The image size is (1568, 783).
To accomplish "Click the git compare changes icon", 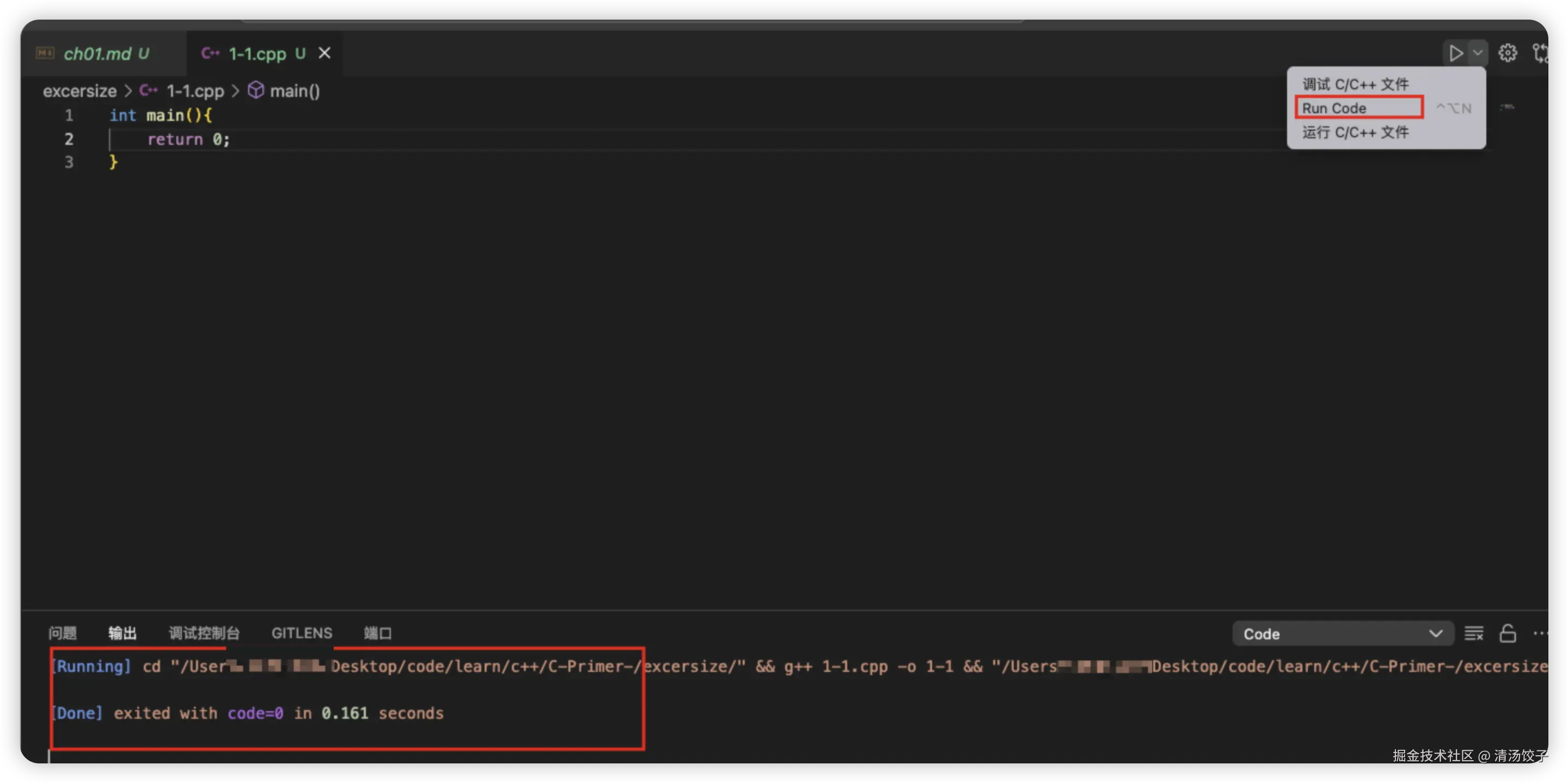I will pyautogui.click(x=1540, y=53).
